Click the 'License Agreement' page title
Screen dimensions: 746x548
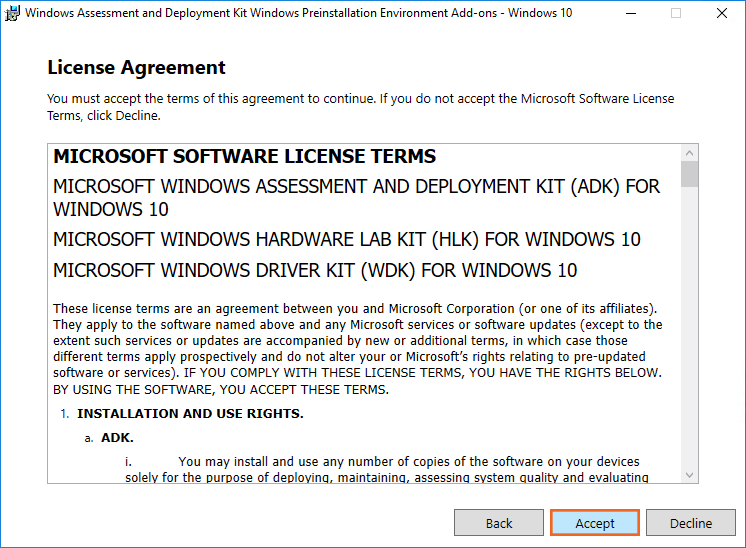pyautogui.click(x=137, y=68)
